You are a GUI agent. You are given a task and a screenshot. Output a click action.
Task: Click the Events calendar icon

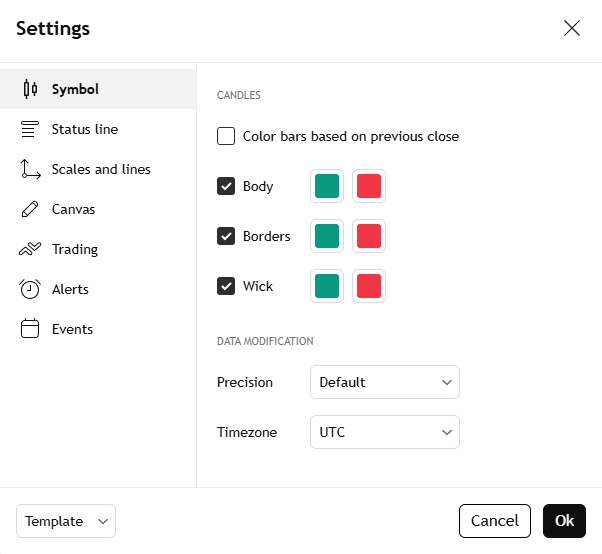[x=30, y=329]
